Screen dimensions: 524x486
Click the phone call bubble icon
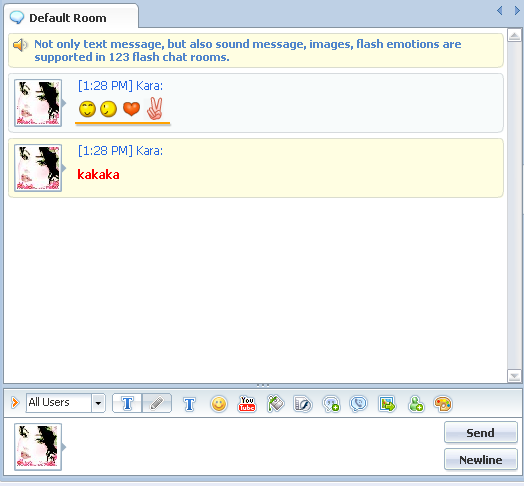(x=359, y=404)
